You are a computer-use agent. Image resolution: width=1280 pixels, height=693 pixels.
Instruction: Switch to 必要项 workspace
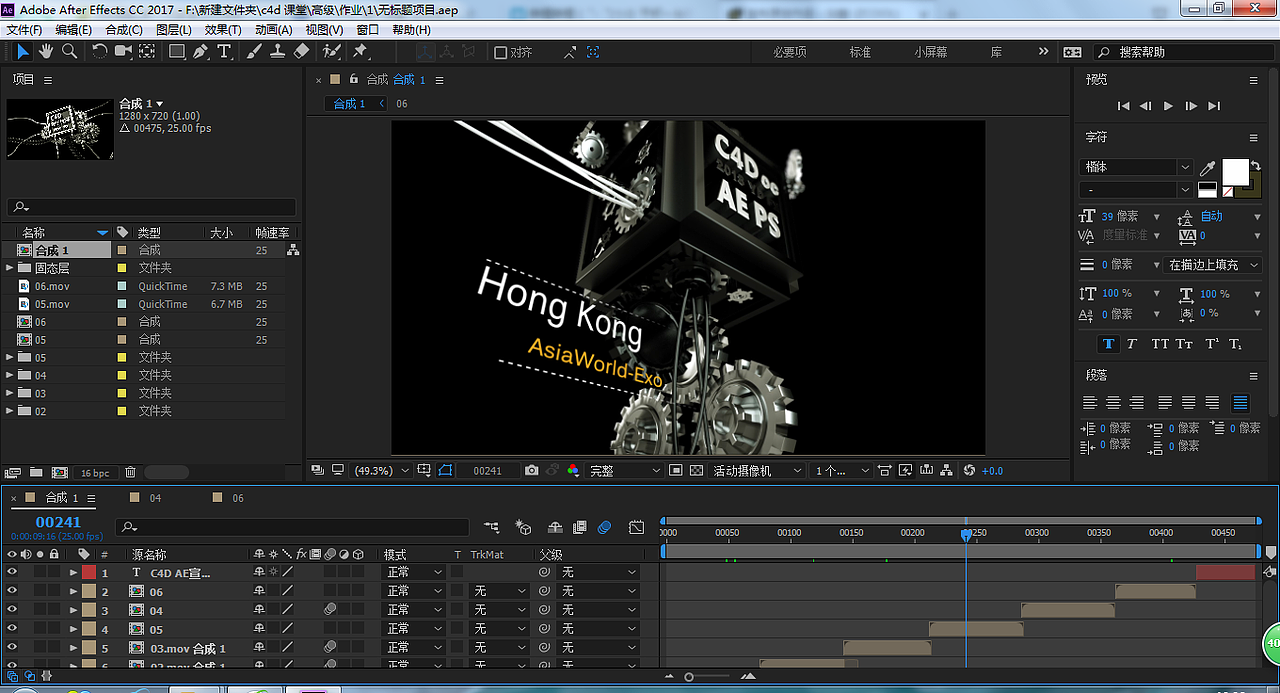point(789,52)
